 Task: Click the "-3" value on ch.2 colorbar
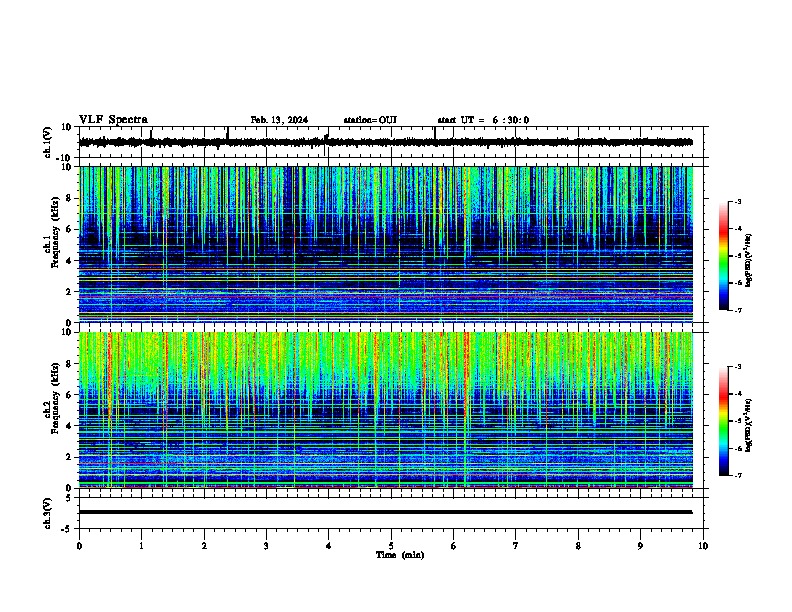(x=737, y=367)
